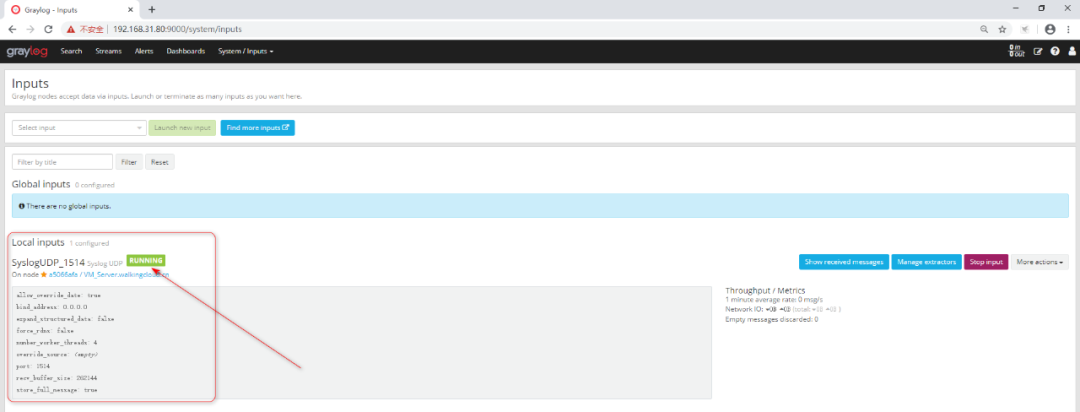Bookmark this page with the star icon
This screenshot has height=412, width=1080.
click(1002, 30)
